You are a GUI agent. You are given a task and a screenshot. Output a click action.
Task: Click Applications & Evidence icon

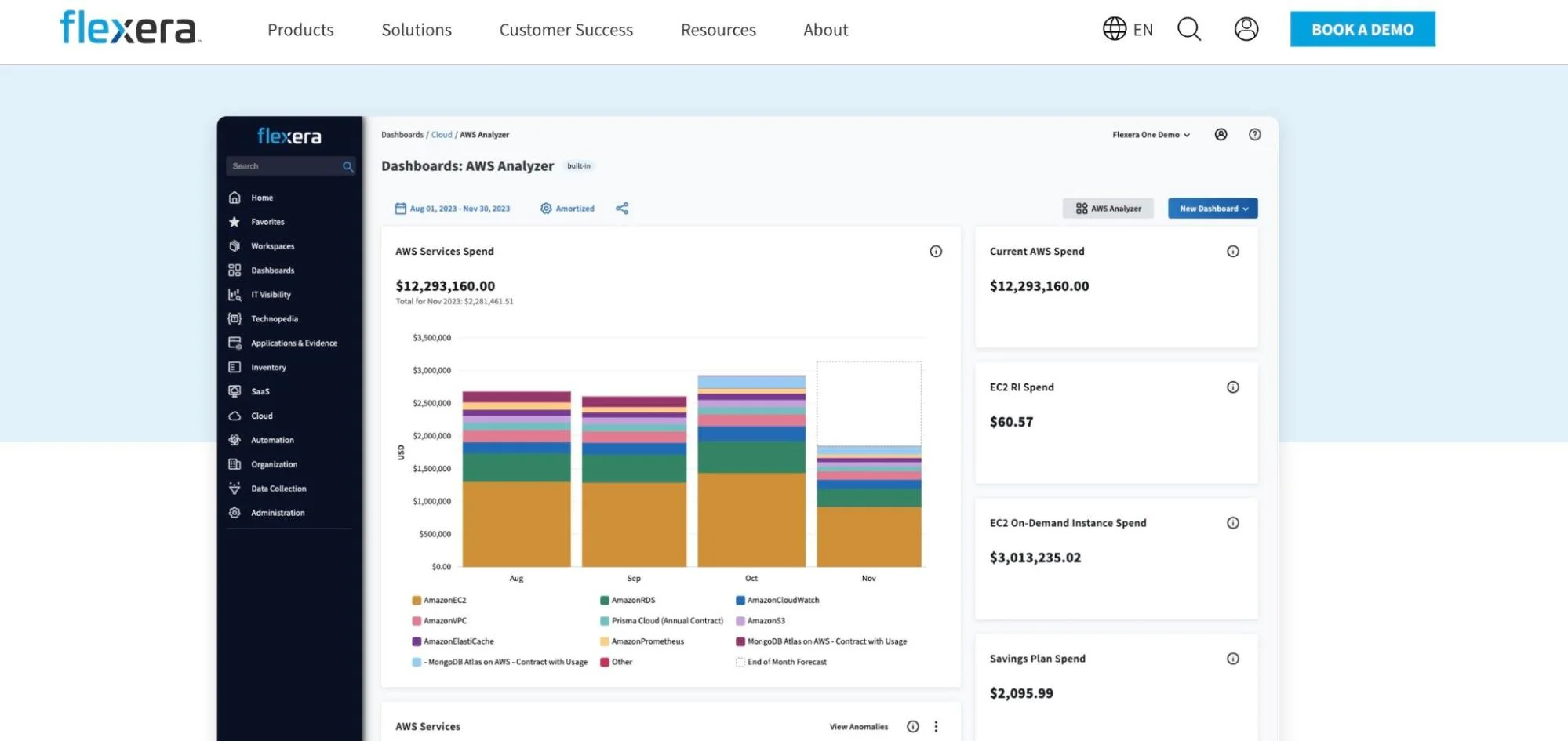(235, 343)
